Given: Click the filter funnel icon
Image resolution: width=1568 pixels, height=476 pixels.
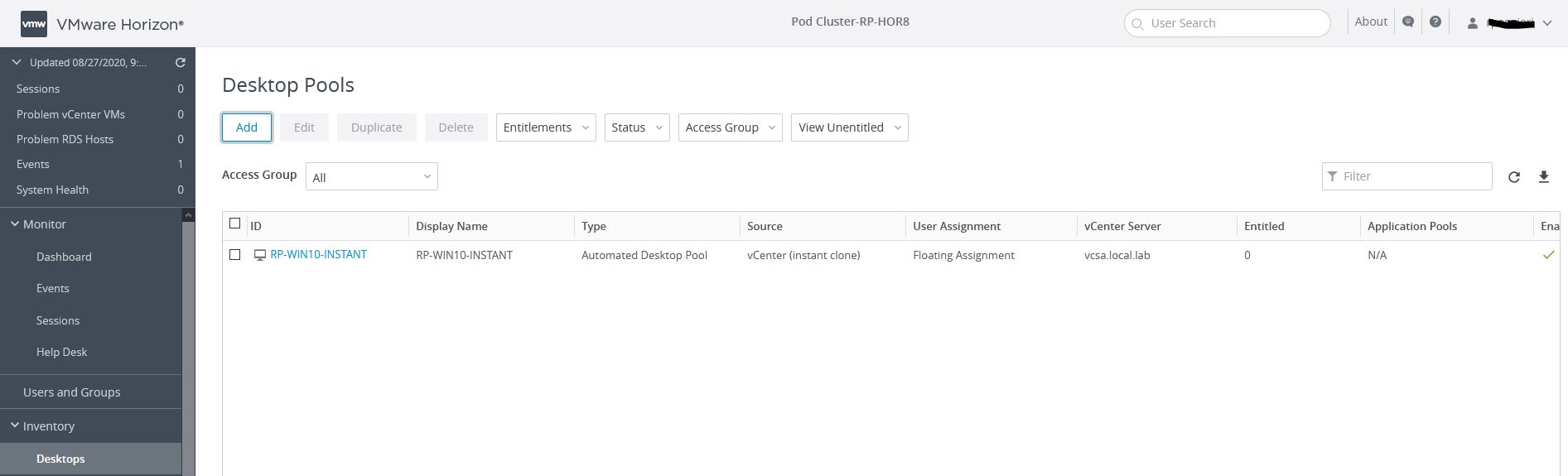Looking at the screenshot, I should click(x=1332, y=176).
